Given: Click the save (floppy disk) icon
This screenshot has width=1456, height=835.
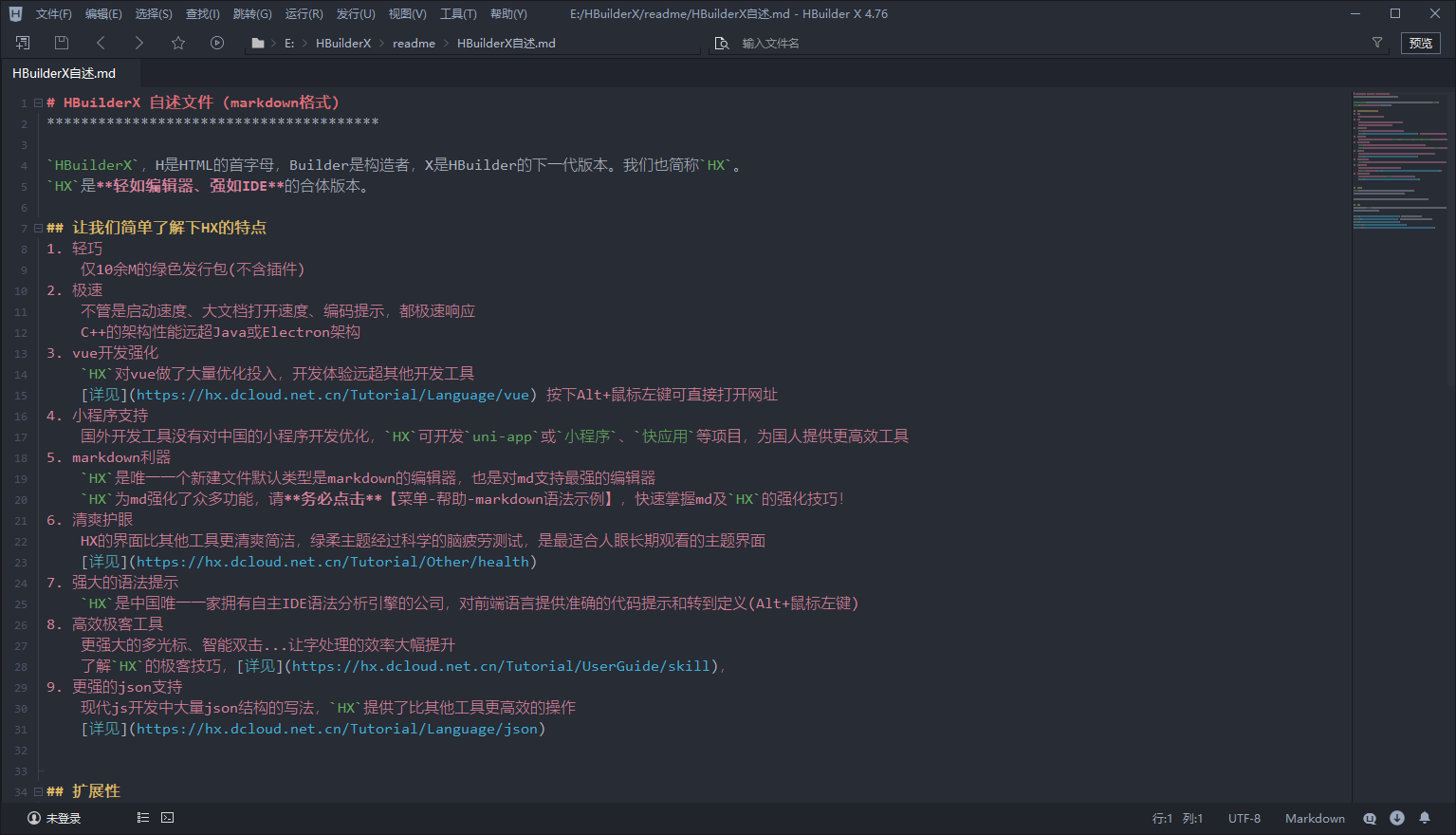Looking at the screenshot, I should pyautogui.click(x=62, y=43).
